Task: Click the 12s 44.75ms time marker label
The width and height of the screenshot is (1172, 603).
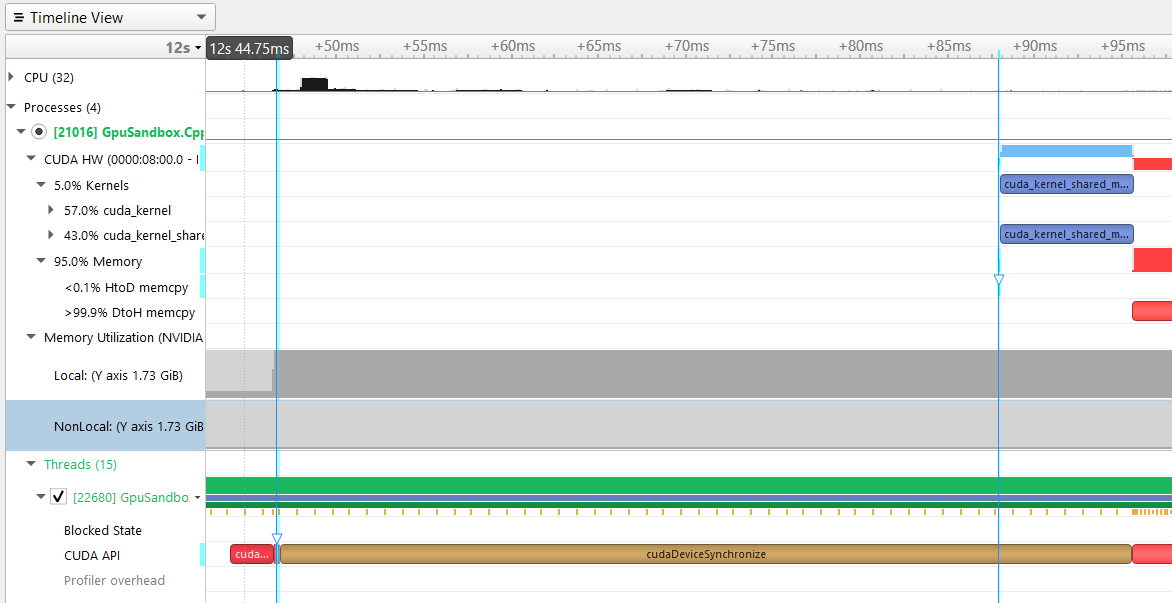Action: tap(250, 49)
